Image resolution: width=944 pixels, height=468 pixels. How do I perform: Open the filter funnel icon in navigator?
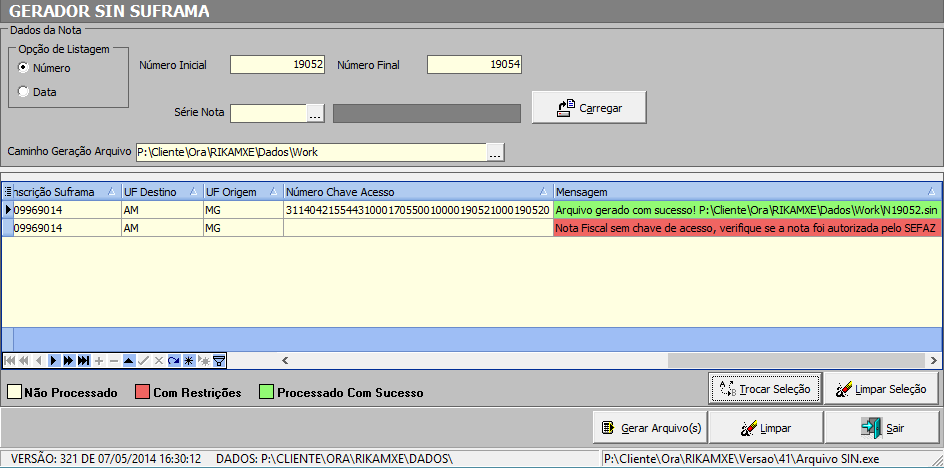pyautogui.click(x=218, y=361)
